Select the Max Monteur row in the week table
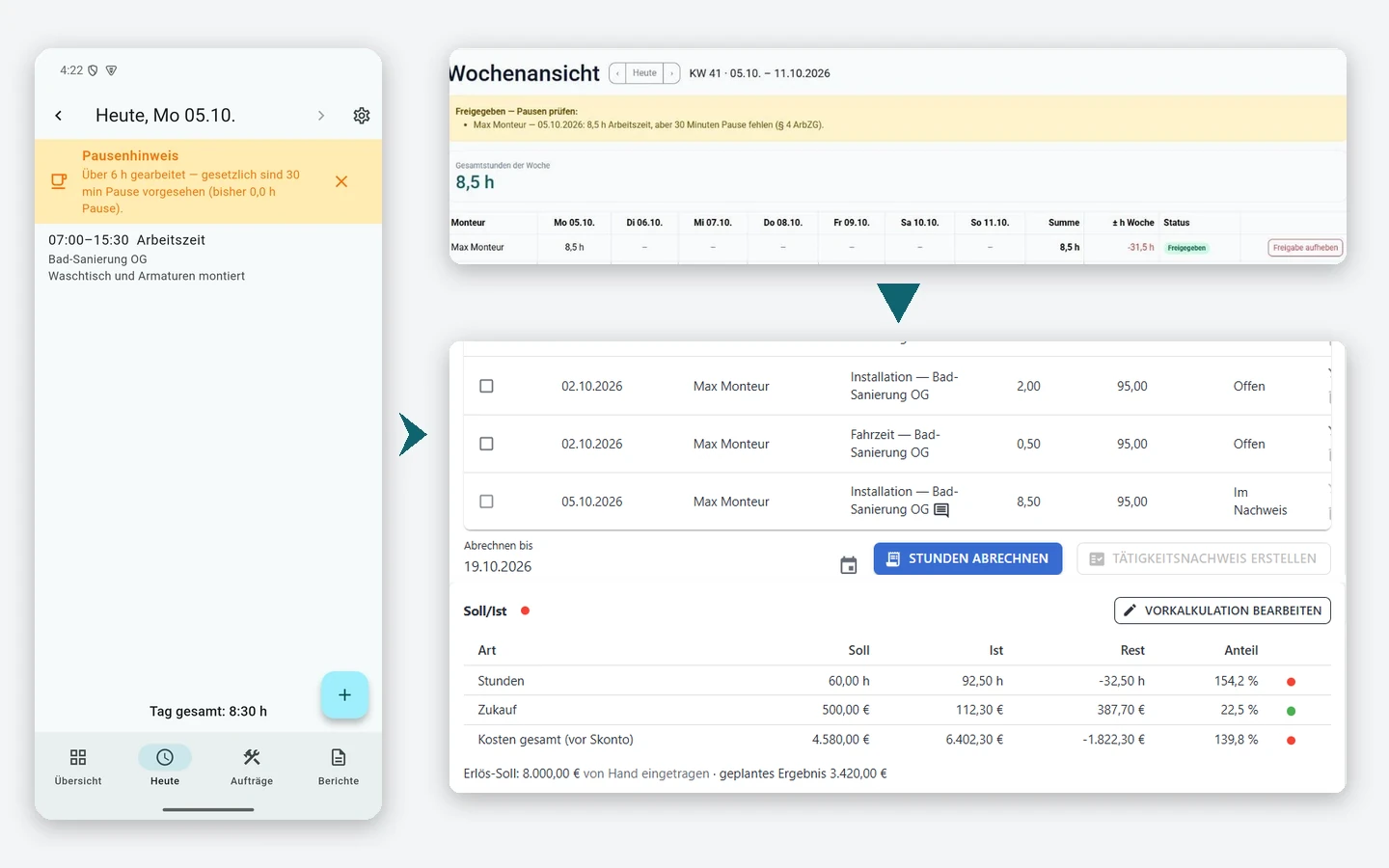This screenshot has width=1389, height=868. click(897, 248)
